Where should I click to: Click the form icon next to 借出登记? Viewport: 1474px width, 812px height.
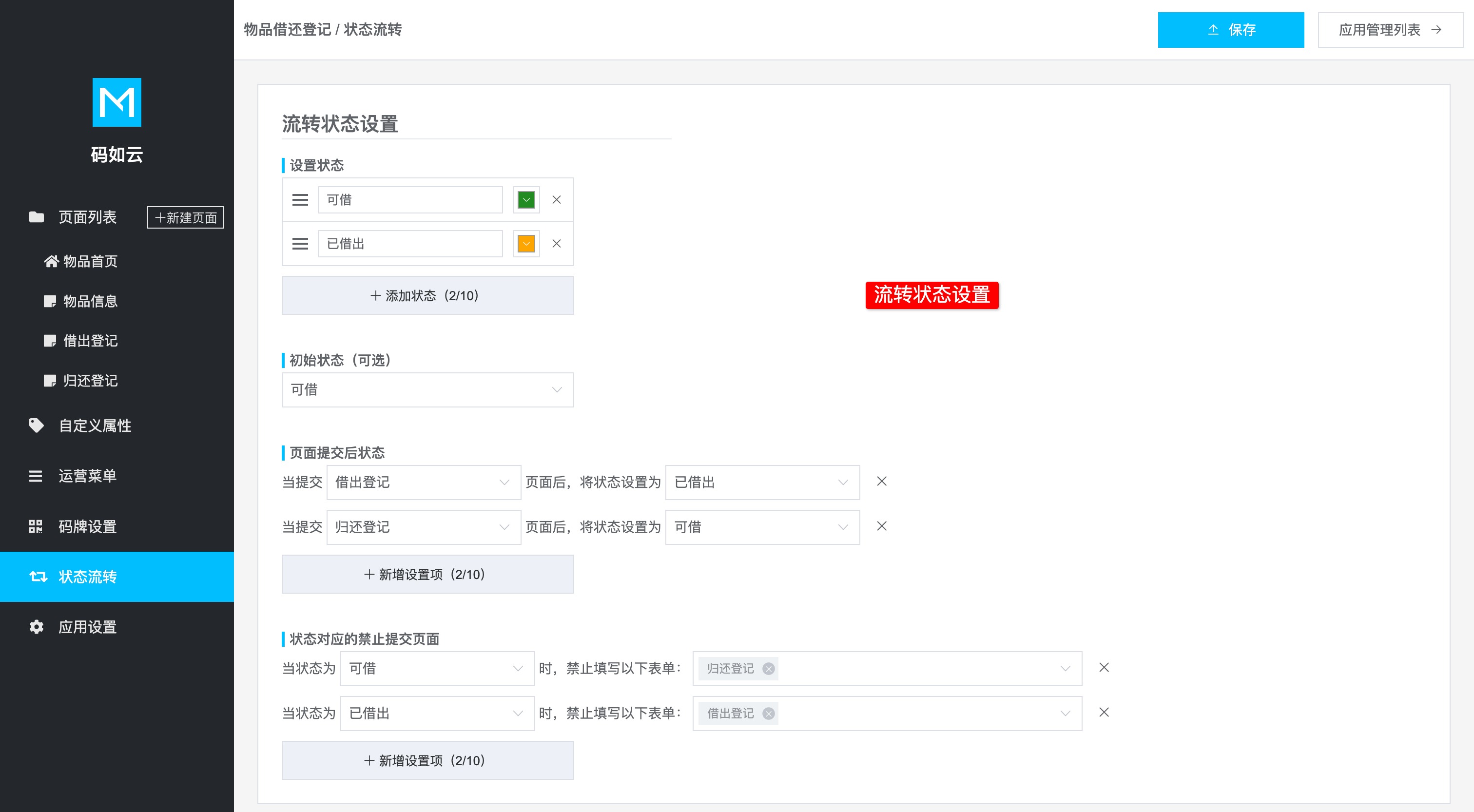point(50,341)
